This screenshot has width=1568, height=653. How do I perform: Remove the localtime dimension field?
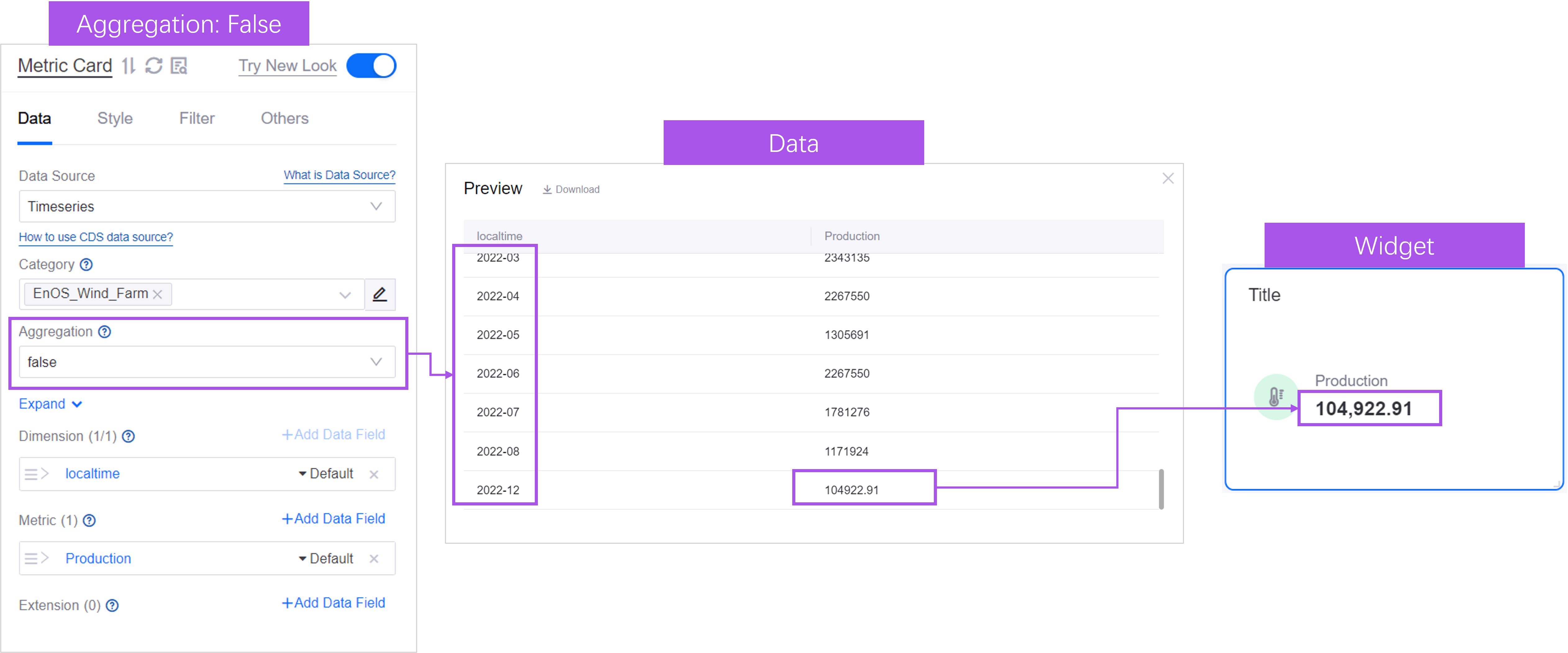pos(374,474)
